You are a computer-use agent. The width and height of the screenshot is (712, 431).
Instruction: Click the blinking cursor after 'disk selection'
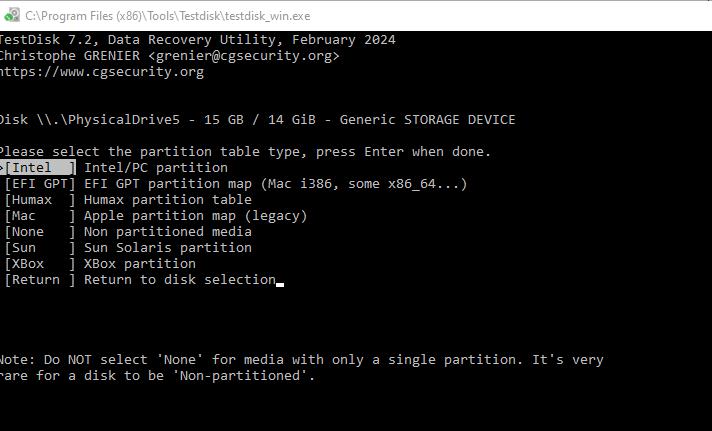[x=280, y=282]
